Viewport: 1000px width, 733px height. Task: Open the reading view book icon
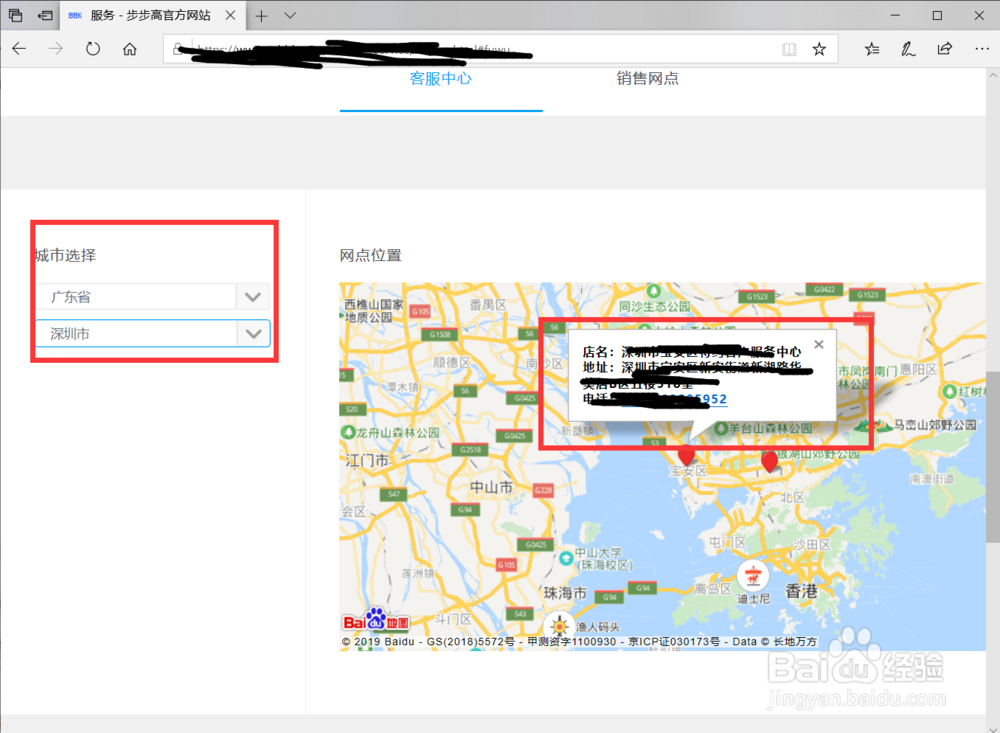790,49
